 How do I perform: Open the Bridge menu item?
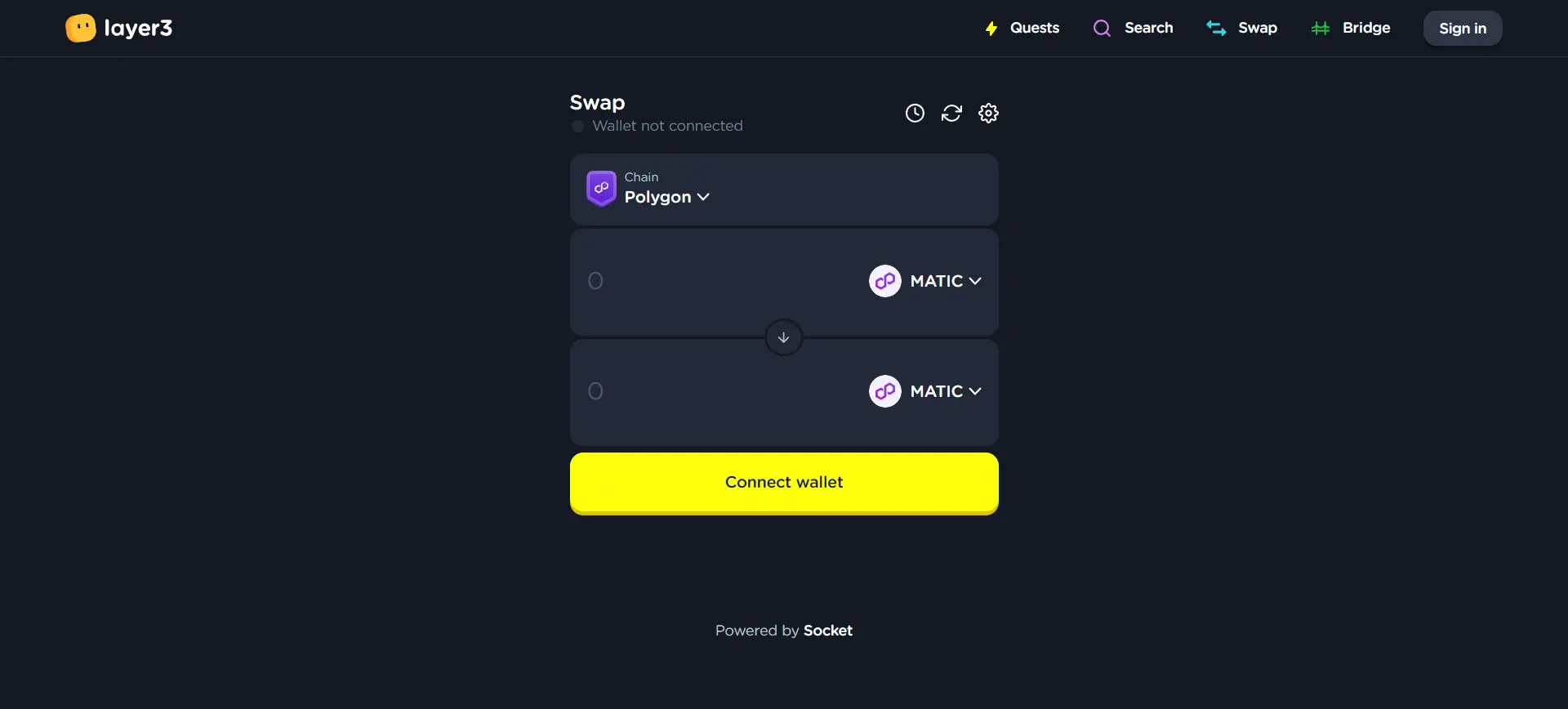pos(1365,28)
